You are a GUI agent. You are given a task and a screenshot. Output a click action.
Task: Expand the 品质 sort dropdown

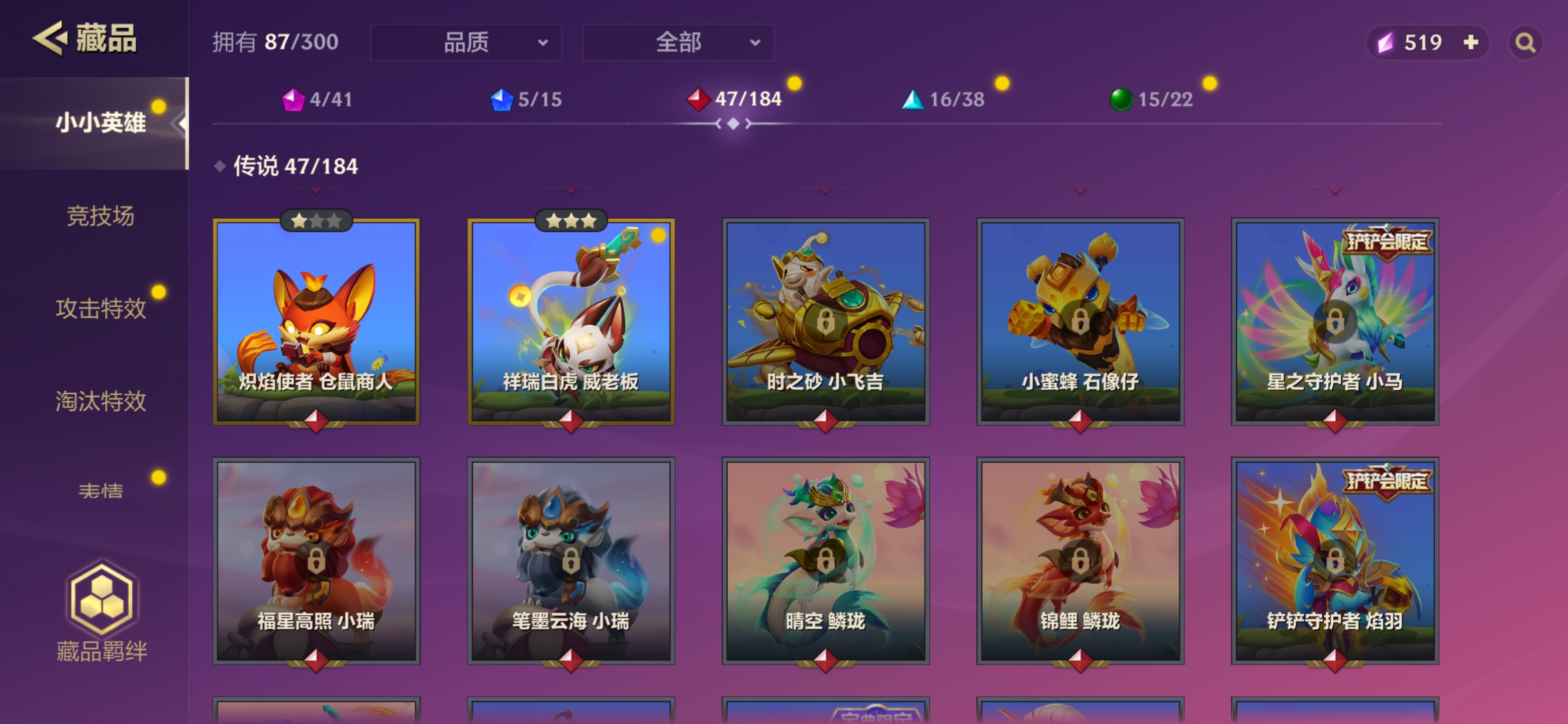tap(466, 42)
